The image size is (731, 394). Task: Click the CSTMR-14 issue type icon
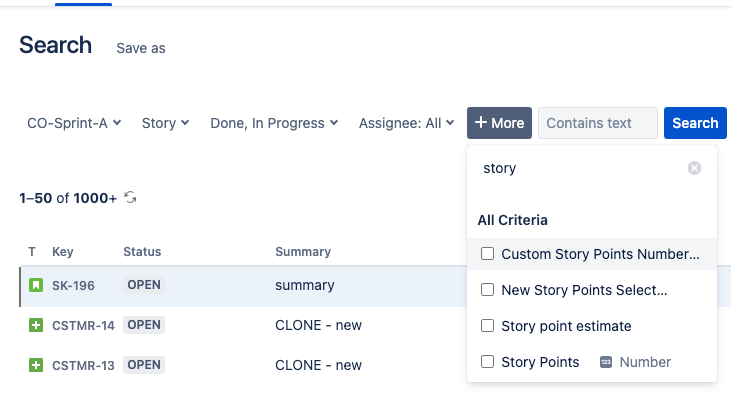[36, 325]
